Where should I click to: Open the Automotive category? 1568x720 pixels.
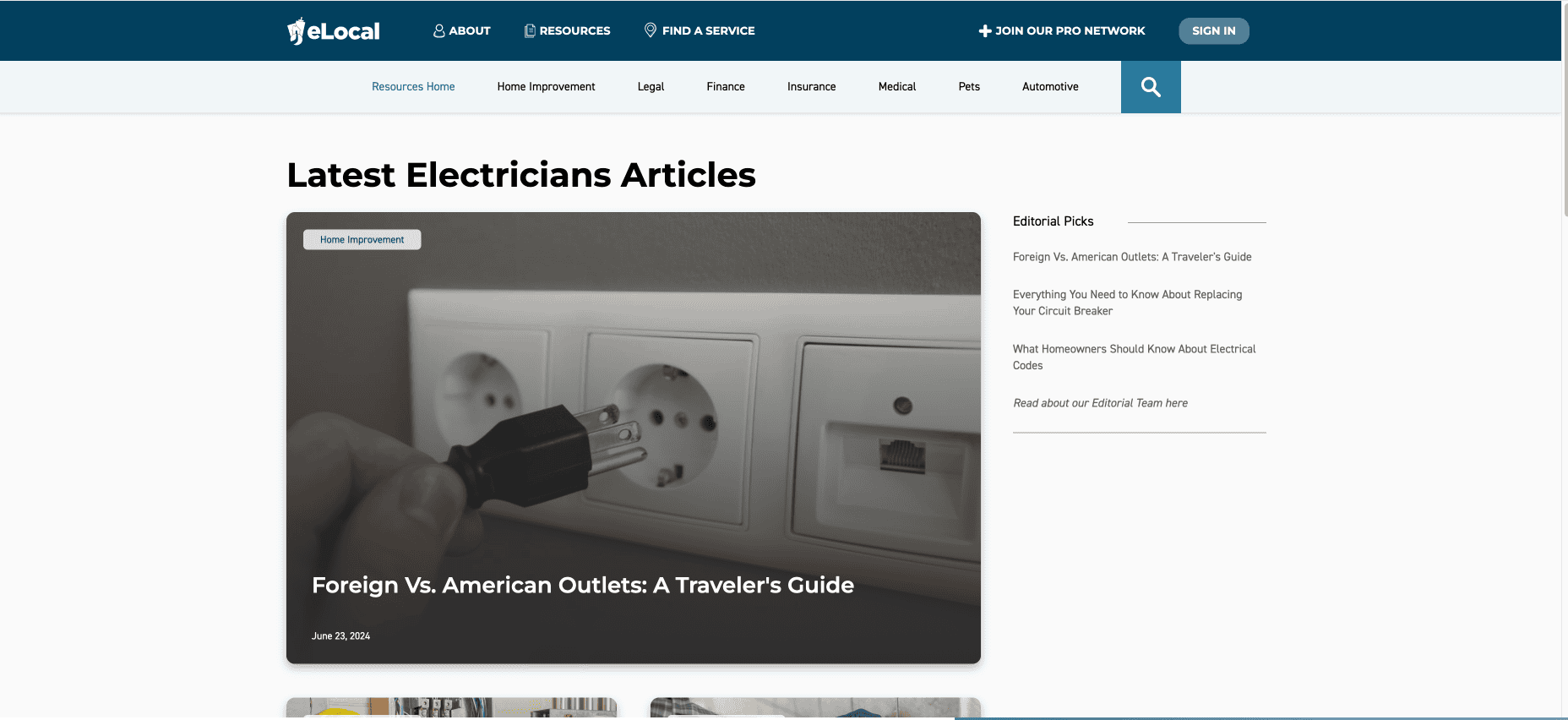pyautogui.click(x=1050, y=87)
